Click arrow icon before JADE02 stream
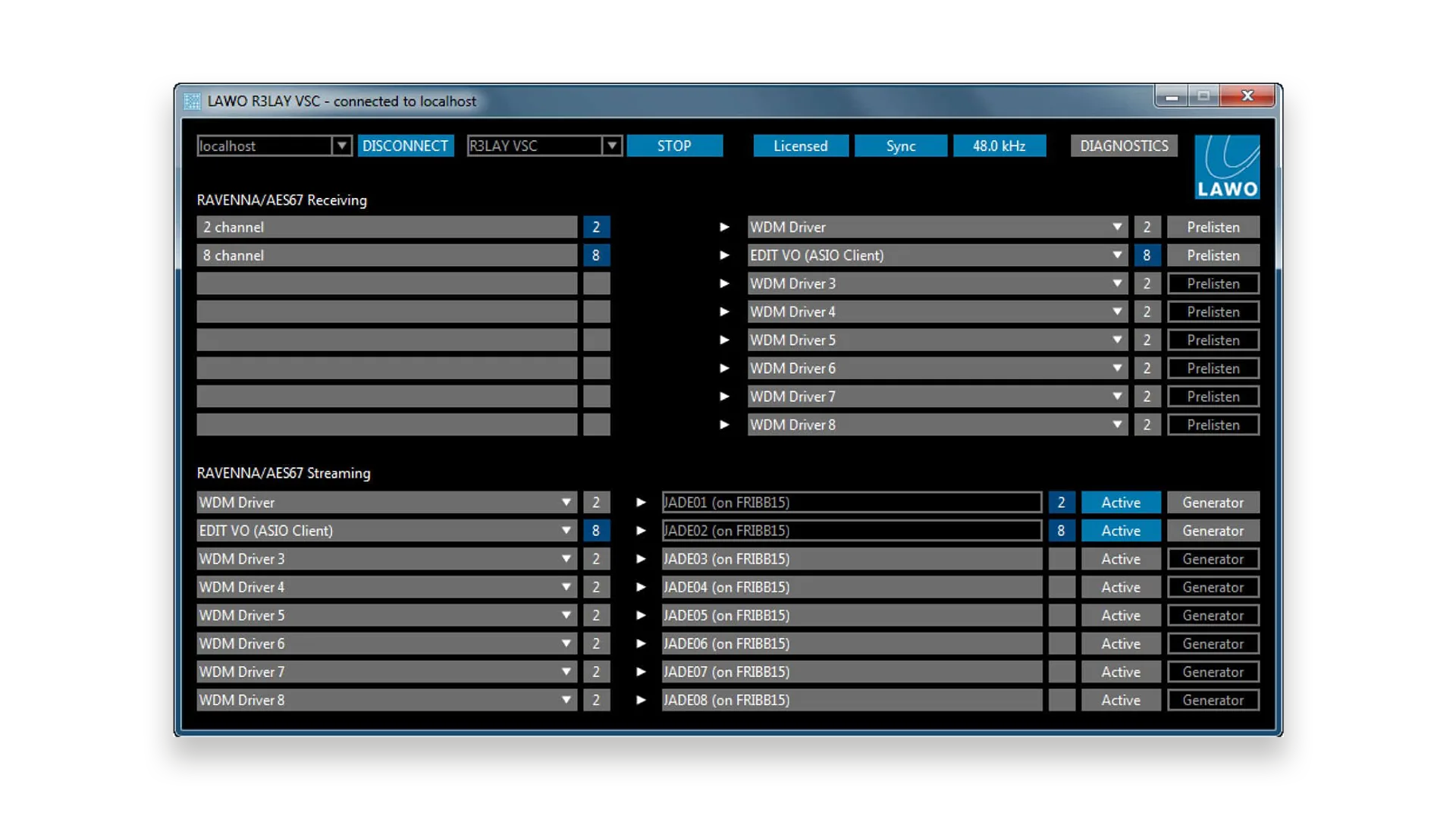Screen dimensions: 1456x819 [641, 531]
